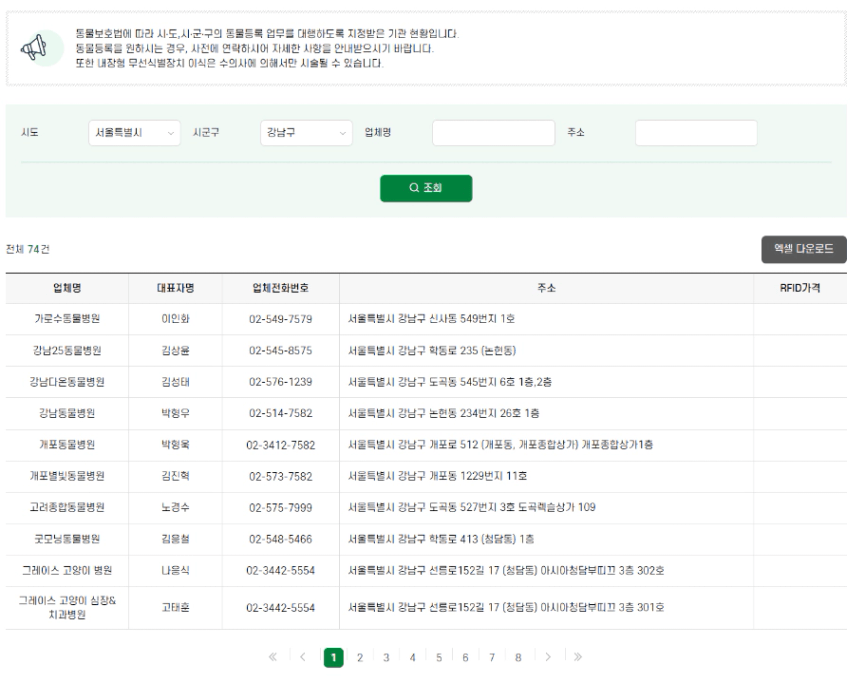Go to next page arrow
The image size is (865, 683).
549,657
